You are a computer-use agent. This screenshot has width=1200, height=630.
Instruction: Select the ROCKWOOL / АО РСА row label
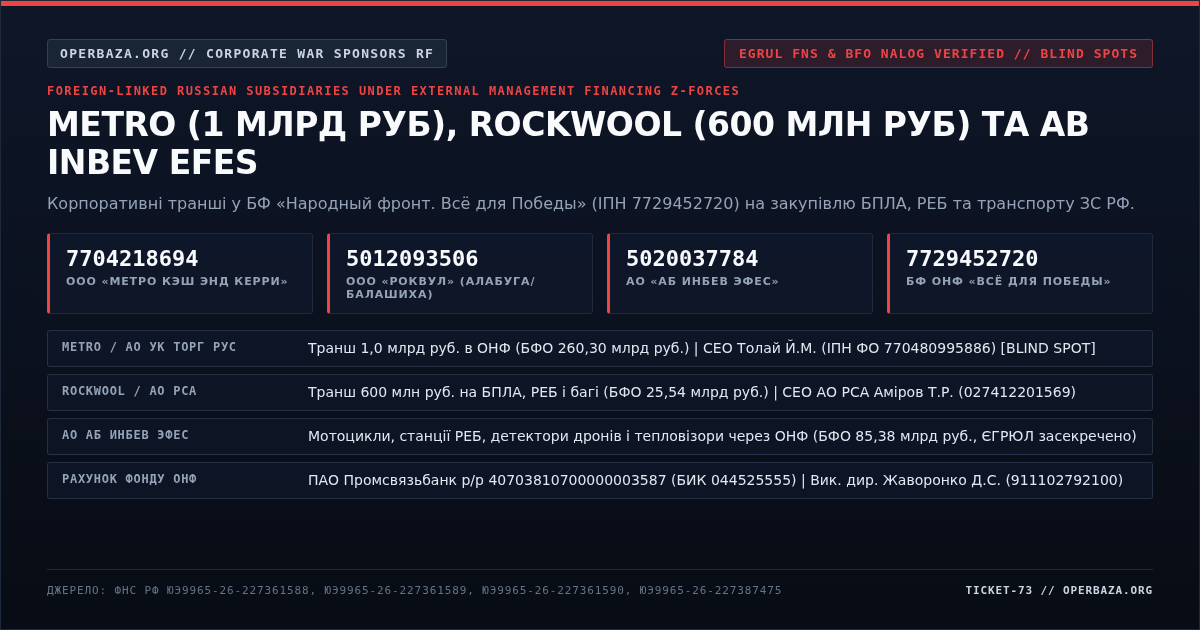[129, 391]
